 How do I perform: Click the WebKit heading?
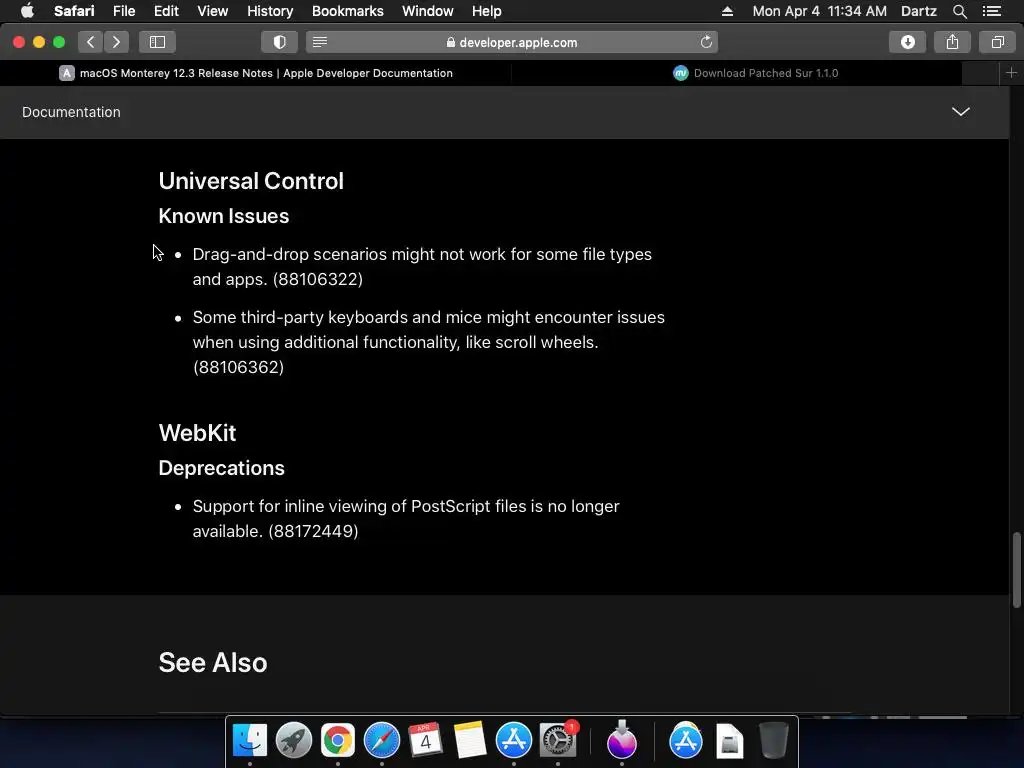tap(197, 433)
